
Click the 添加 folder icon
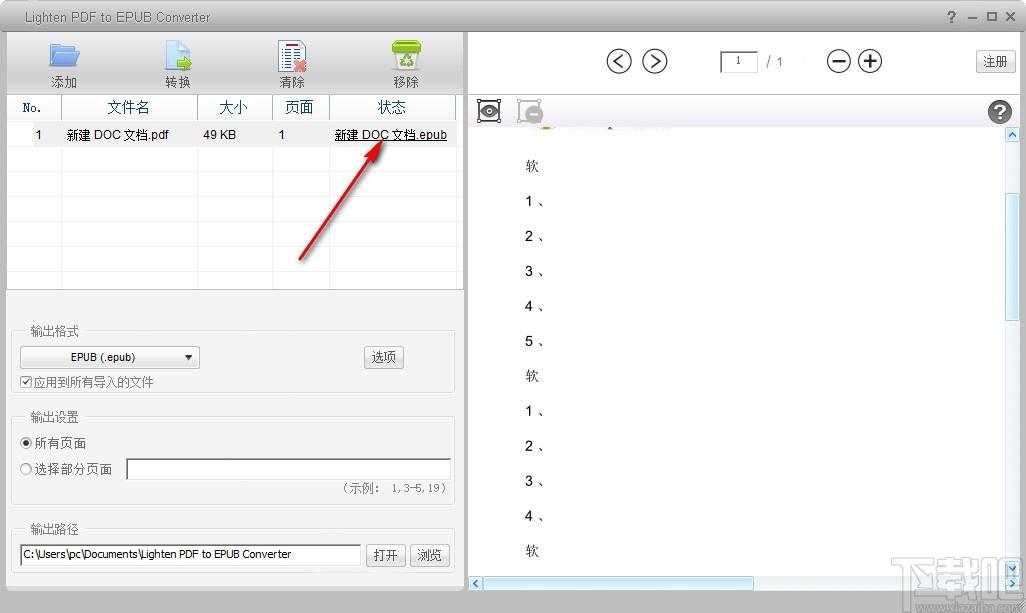tap(64, 56)
